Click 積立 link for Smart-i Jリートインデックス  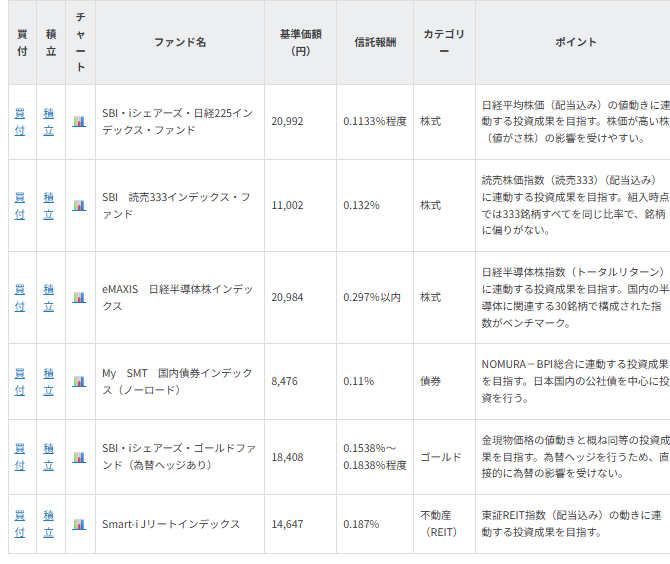[49, 524]
